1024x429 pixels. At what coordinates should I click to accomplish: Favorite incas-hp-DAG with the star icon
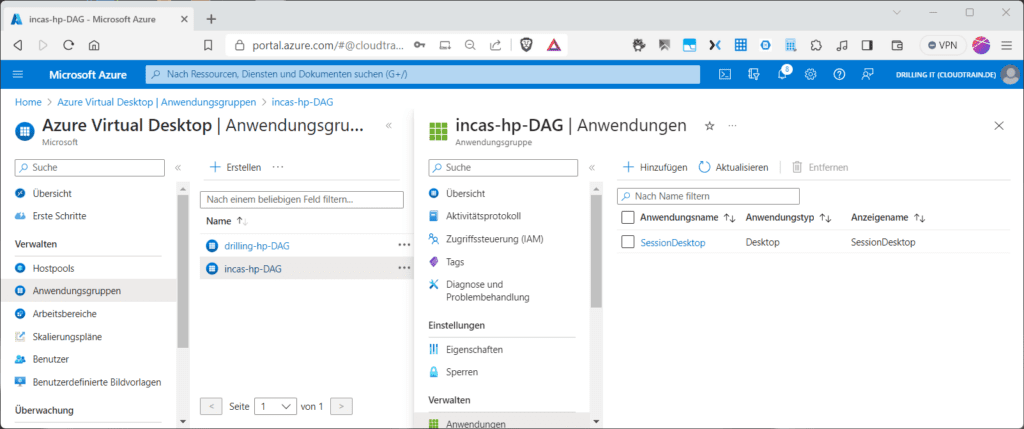(710, 126)
